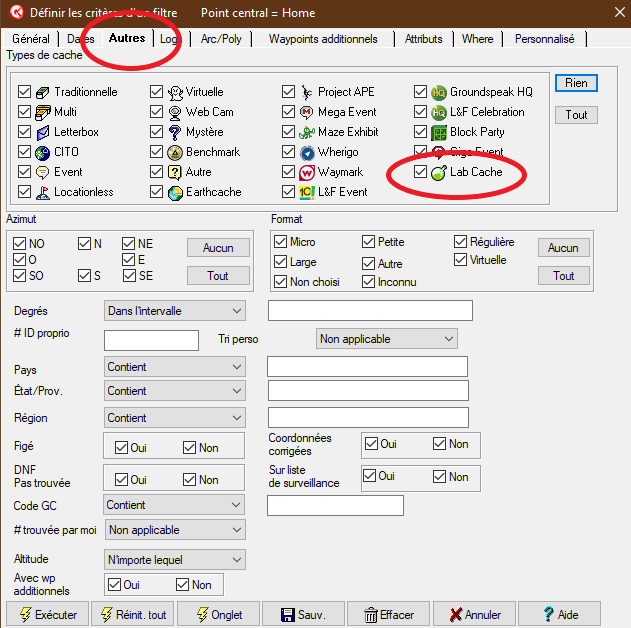
Task: Click the Web Cam cache icon
Action: [175, 112]
